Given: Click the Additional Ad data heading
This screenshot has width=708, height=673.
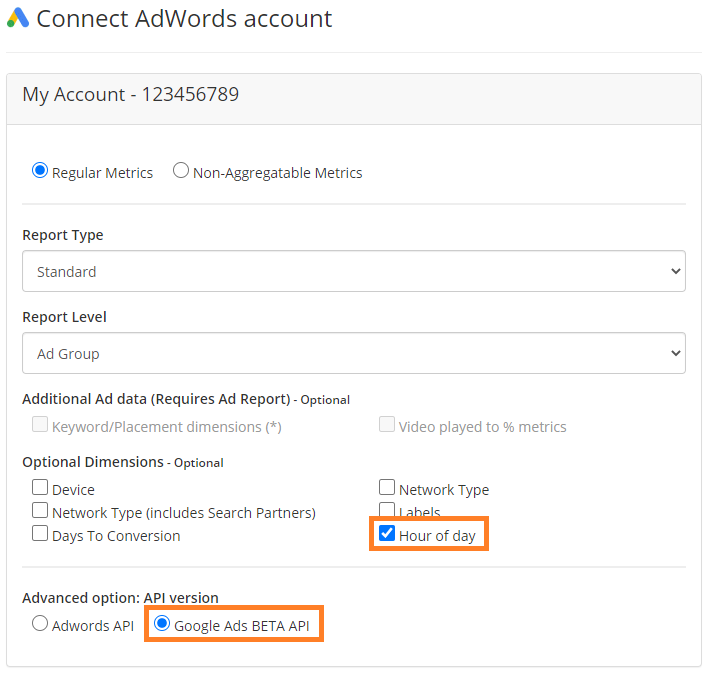Looking at the screenshot, I should pos(186,399).
